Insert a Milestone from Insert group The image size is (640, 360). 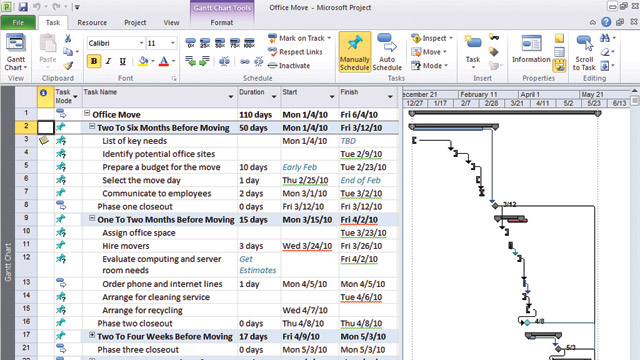494,51
